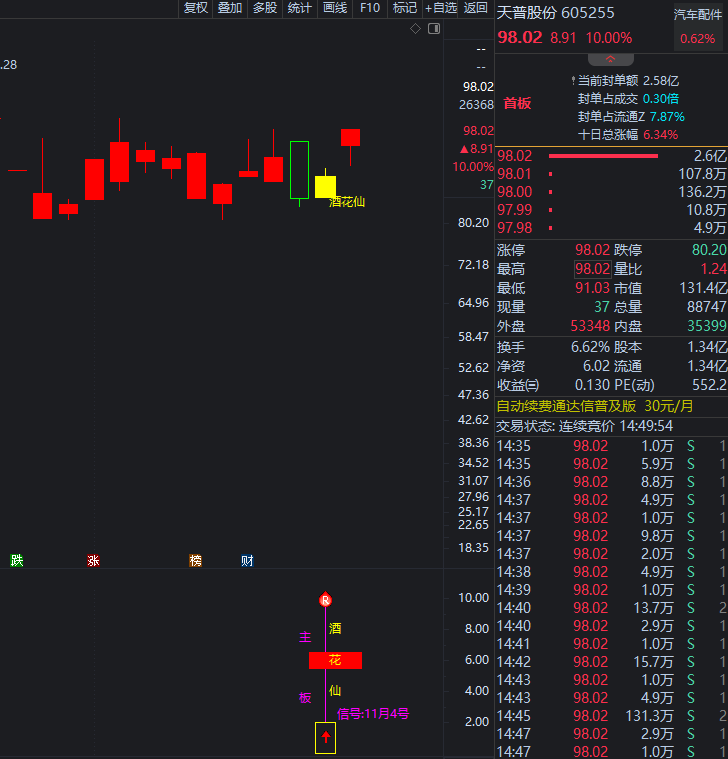This screenshot has width=728, height=759.
Task: Click the orange 榜 marker icon
Action: coord(195,561)
